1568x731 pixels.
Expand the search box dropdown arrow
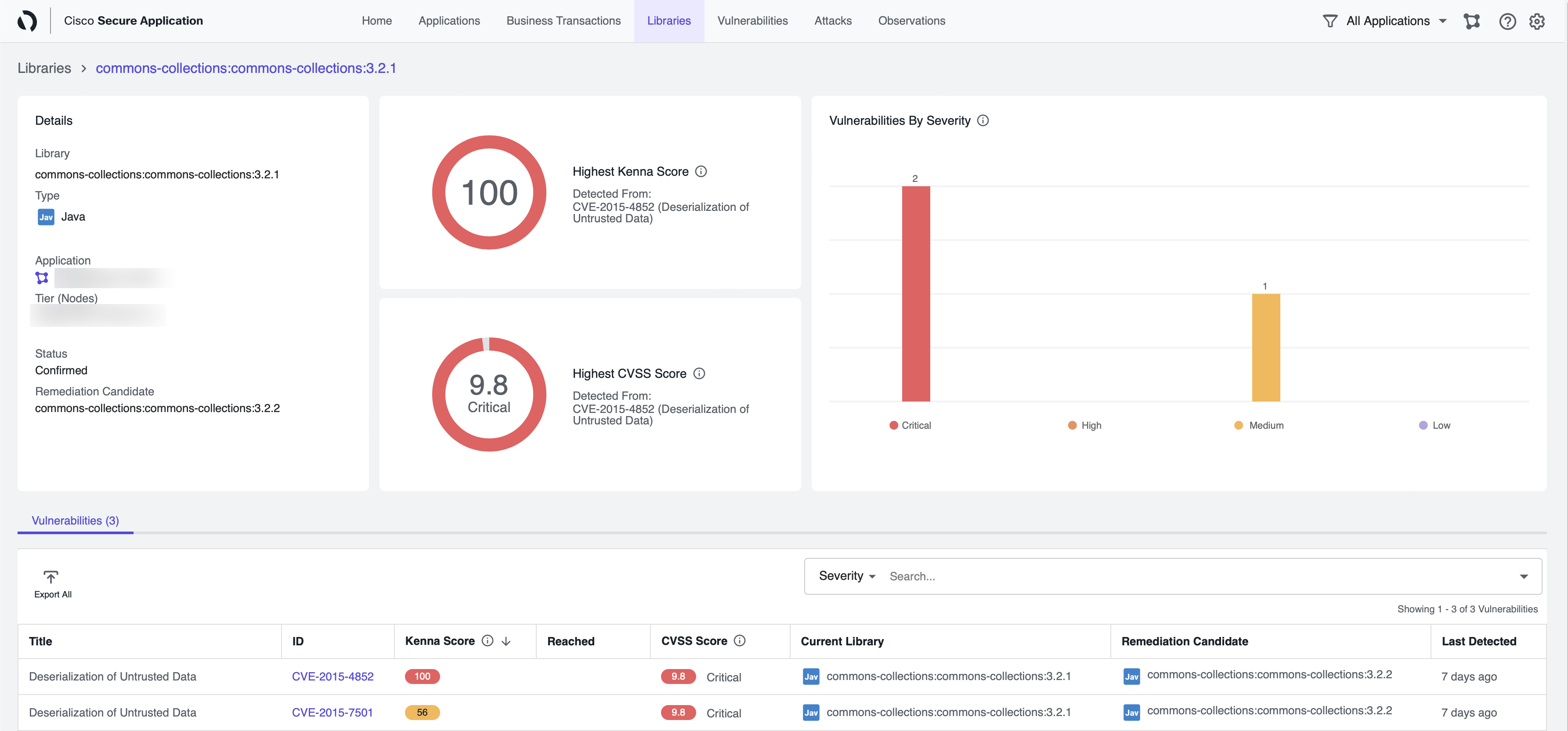(1524, 576)
